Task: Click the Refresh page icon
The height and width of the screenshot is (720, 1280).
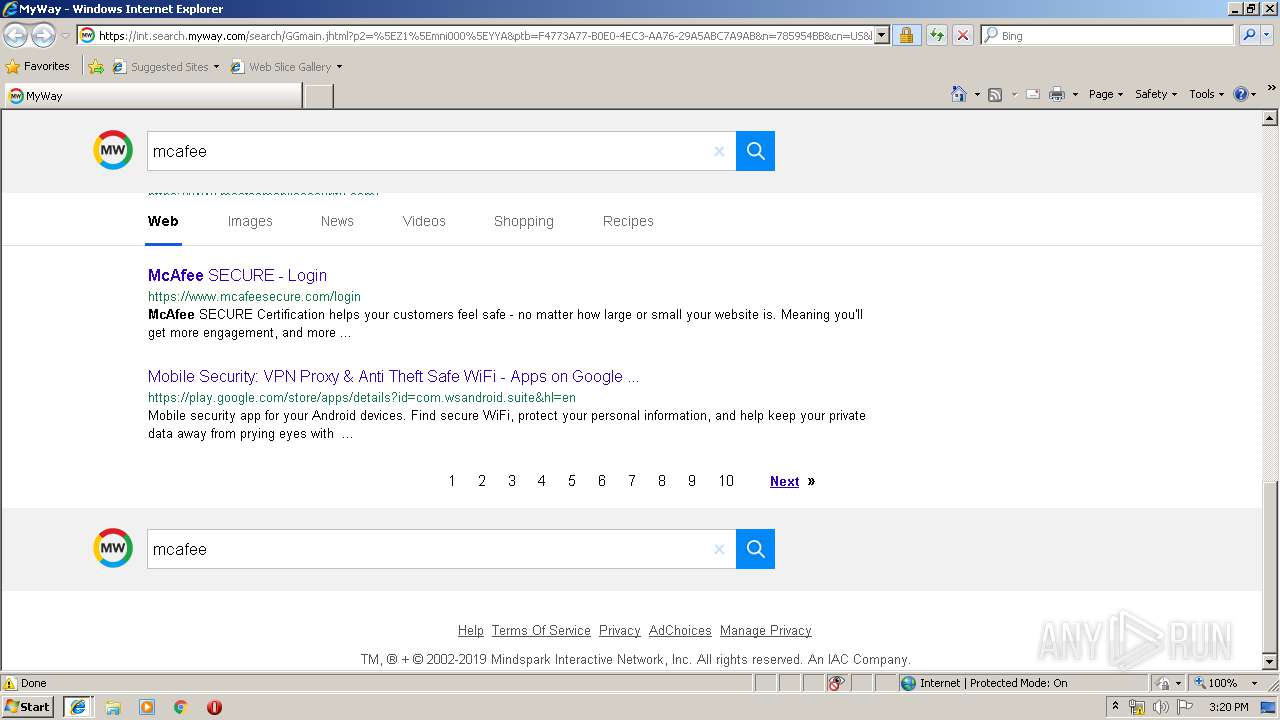Action: (936, 35)
